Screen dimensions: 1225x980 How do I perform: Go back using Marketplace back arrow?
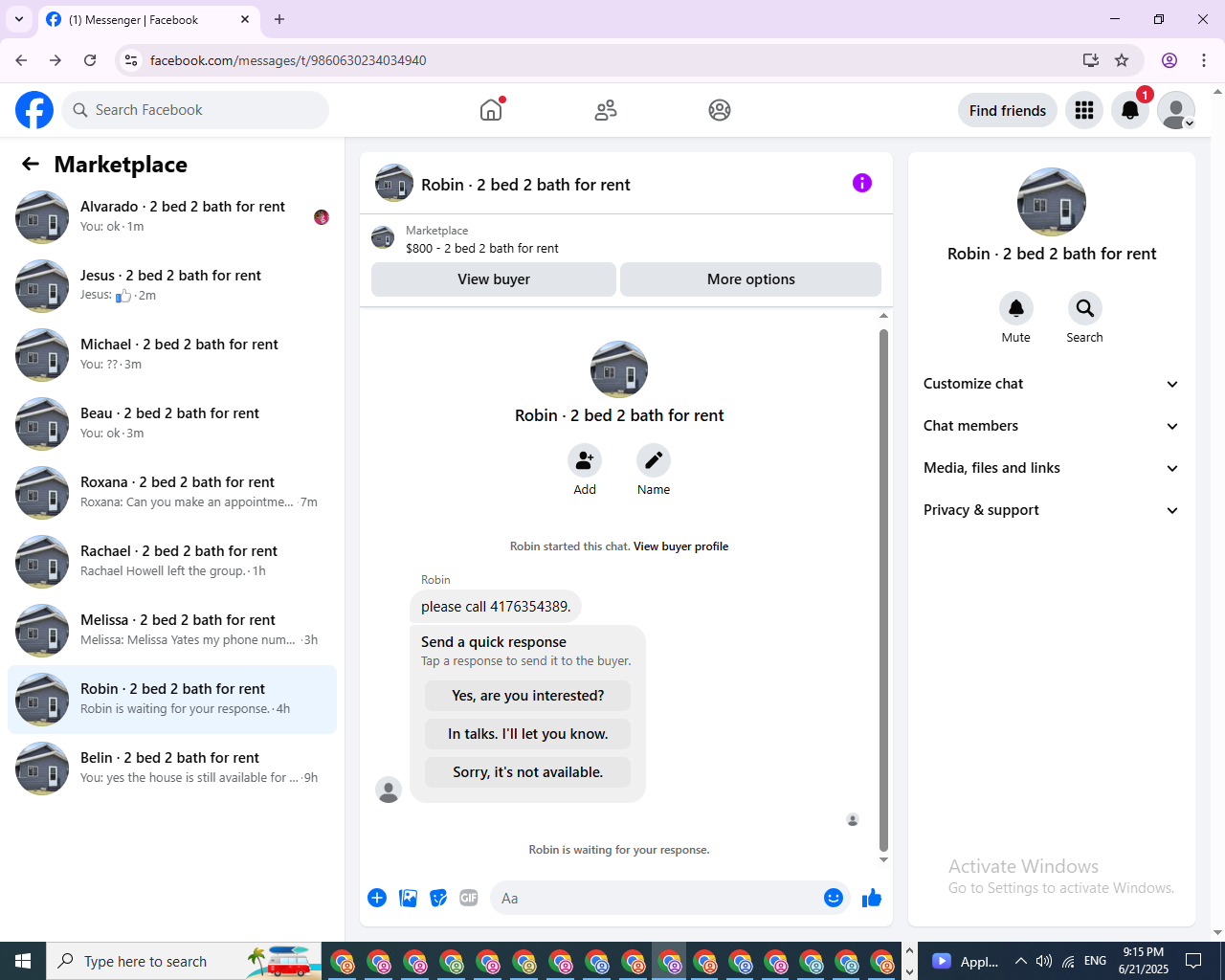pos(31,164)
